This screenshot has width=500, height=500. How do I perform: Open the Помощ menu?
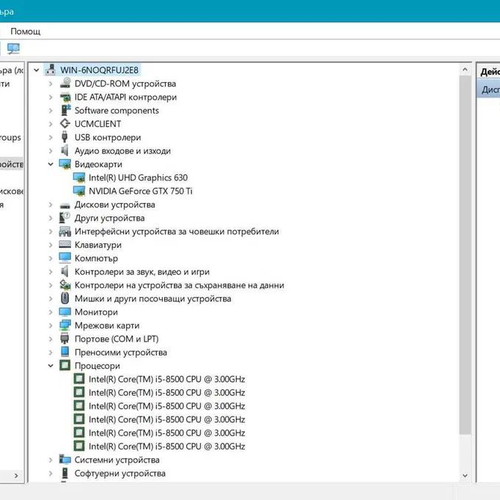coord(25,31)
